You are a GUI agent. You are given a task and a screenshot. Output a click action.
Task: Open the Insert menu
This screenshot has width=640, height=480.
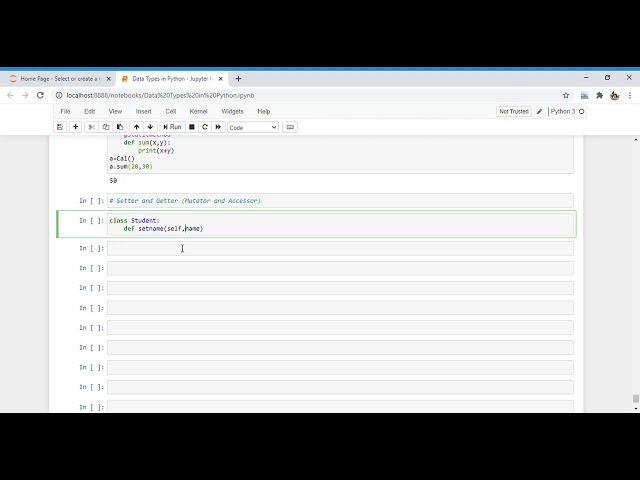click(143, 111)
